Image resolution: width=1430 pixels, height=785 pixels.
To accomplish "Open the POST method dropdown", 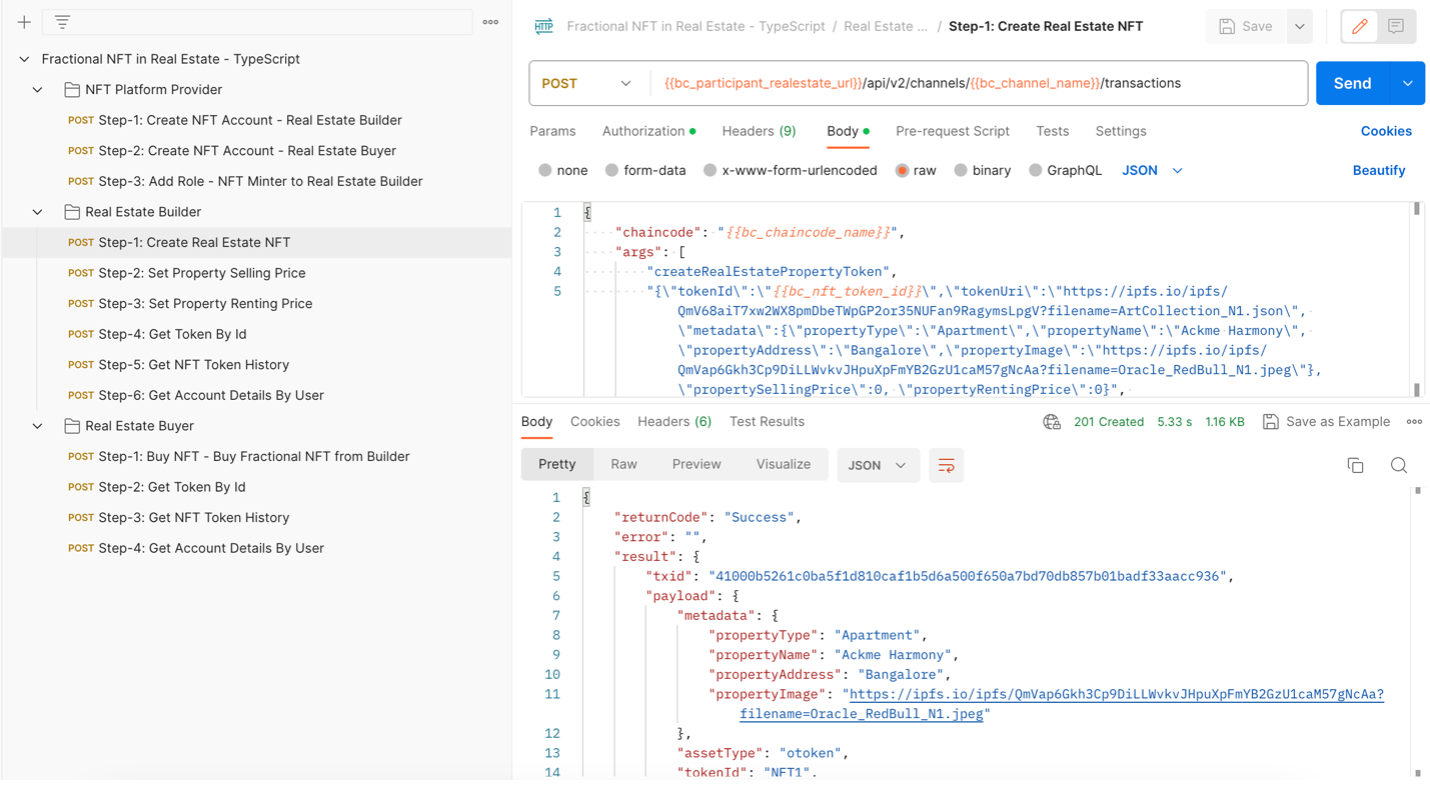I will coord(587,84).
